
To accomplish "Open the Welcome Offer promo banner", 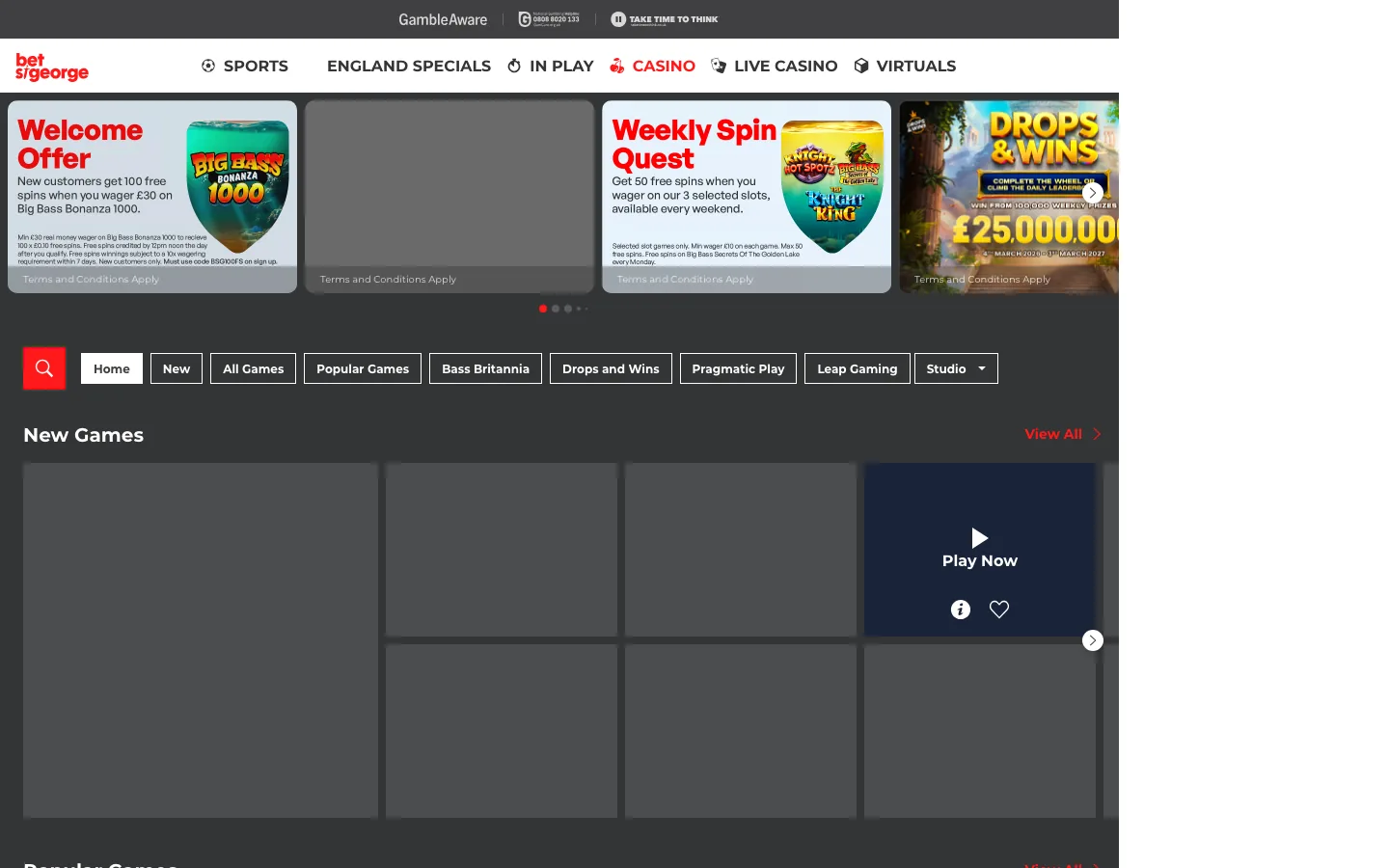I will [x=152, y=197].
